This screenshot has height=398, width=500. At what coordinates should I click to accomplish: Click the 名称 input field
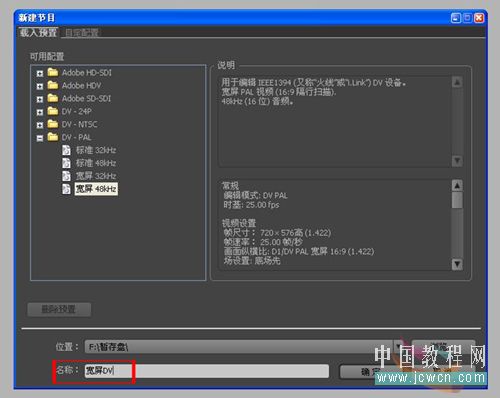[x=207, y=371]
